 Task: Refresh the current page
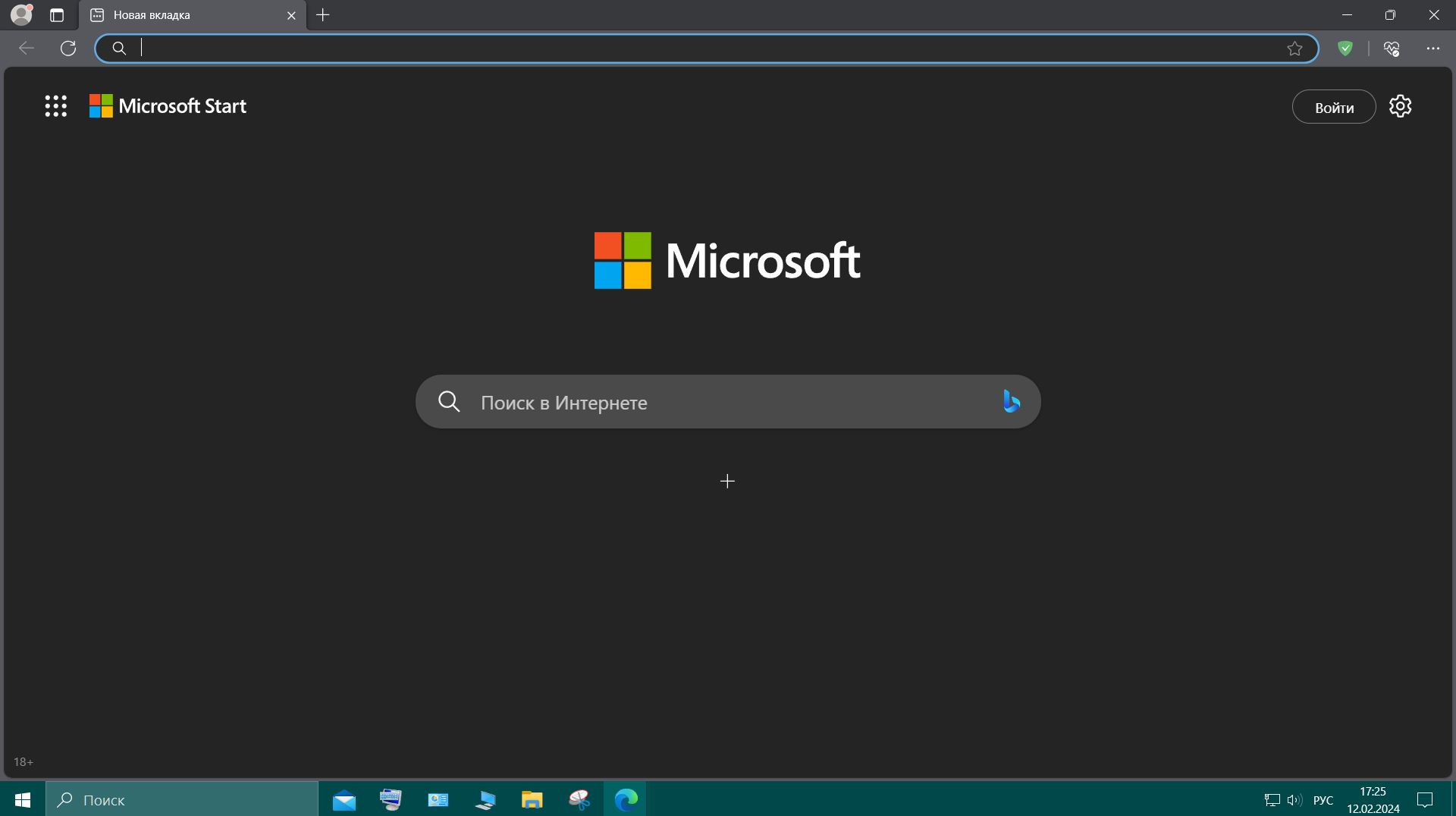click(x=68, y=49)
